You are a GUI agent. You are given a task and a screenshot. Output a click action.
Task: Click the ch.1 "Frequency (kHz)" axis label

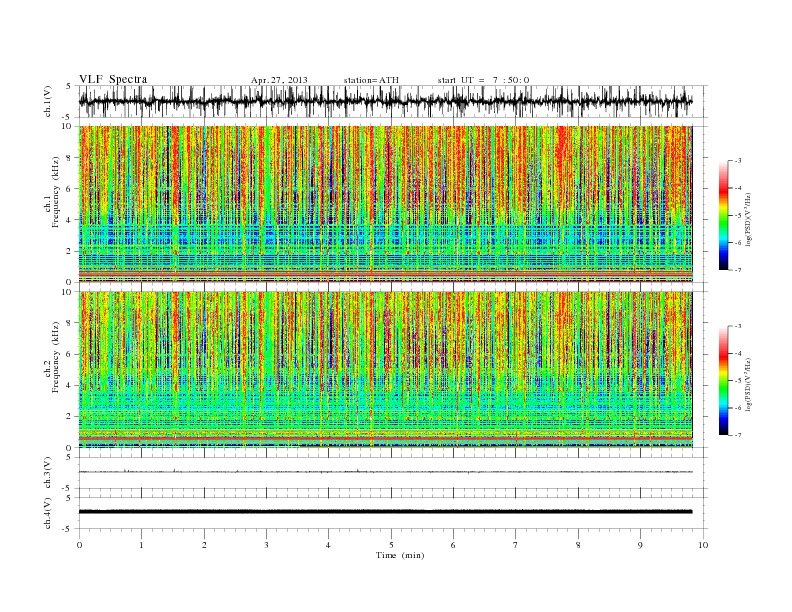tap(56, 192)
